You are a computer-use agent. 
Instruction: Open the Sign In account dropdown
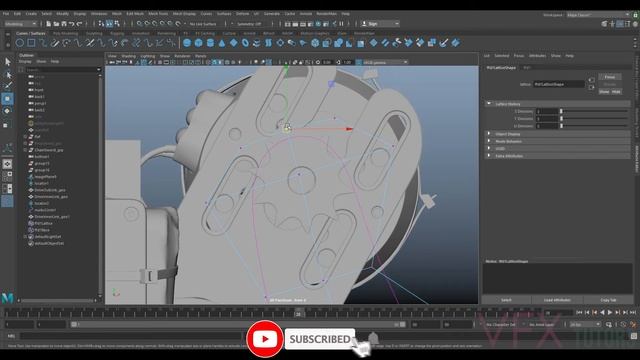point(380,24)
